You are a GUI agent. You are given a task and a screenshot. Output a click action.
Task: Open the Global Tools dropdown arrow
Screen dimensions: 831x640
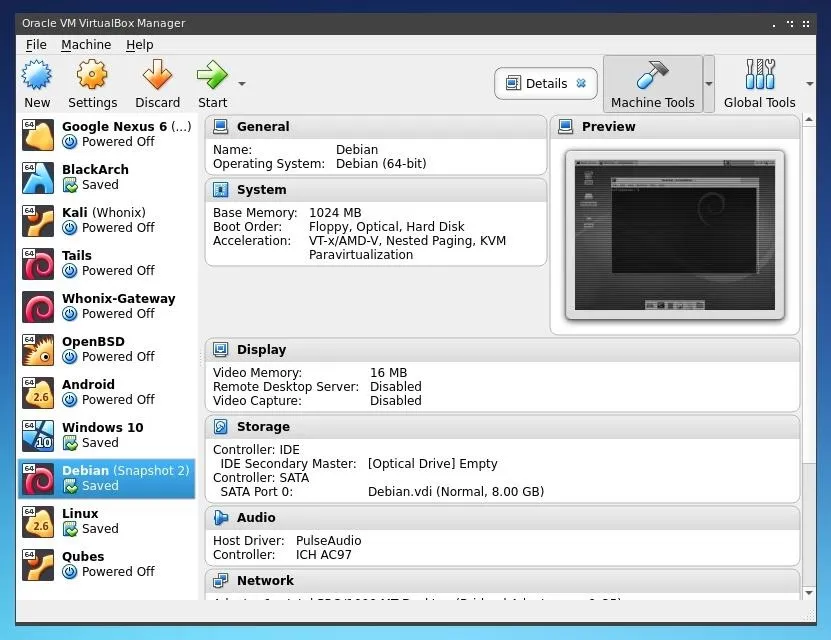click(809, 84)
